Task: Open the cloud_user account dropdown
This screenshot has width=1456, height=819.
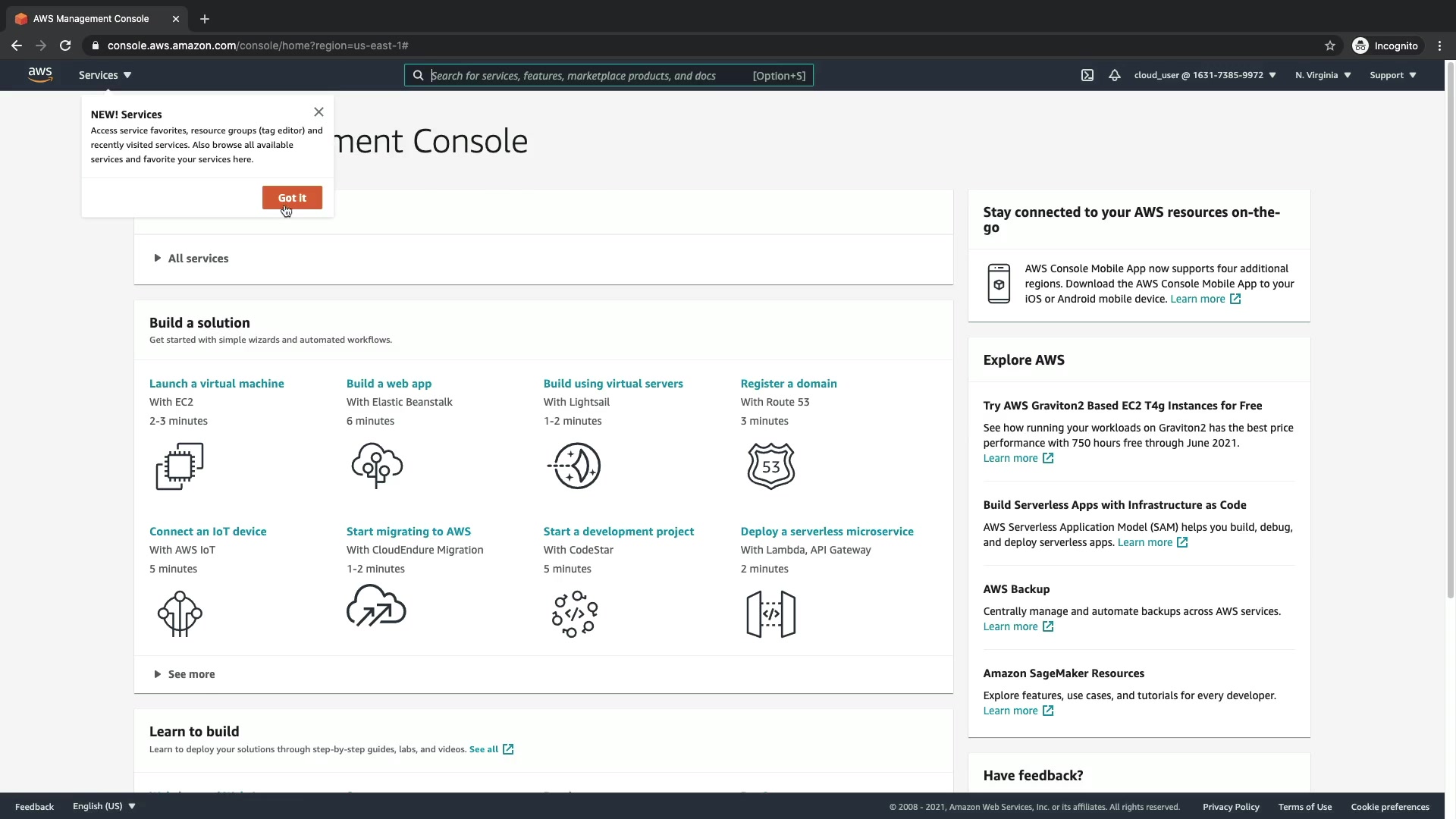Action: [x=1204, y=75]
